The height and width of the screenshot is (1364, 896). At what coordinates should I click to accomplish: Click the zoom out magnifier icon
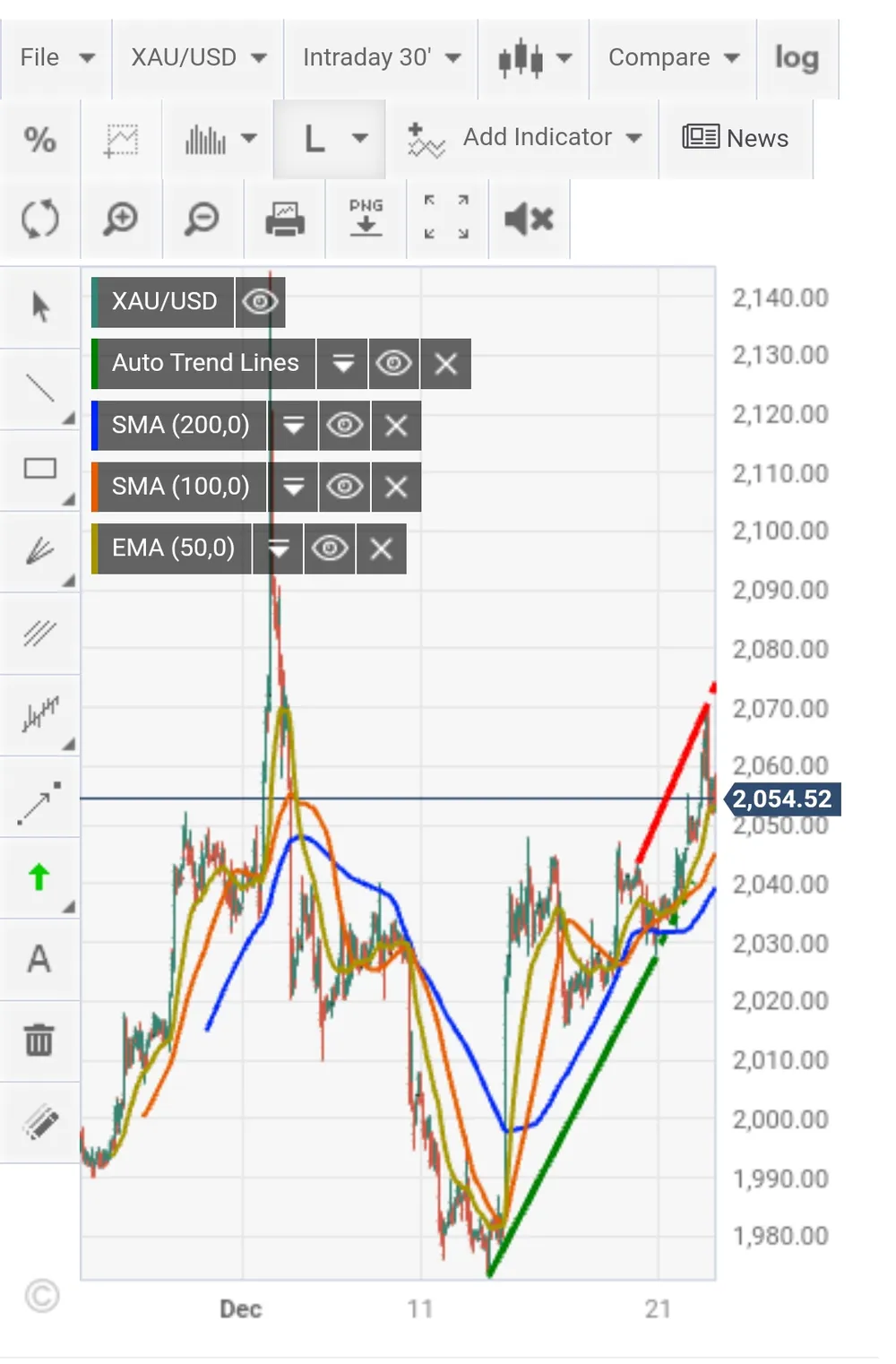(x=202, y=219)
